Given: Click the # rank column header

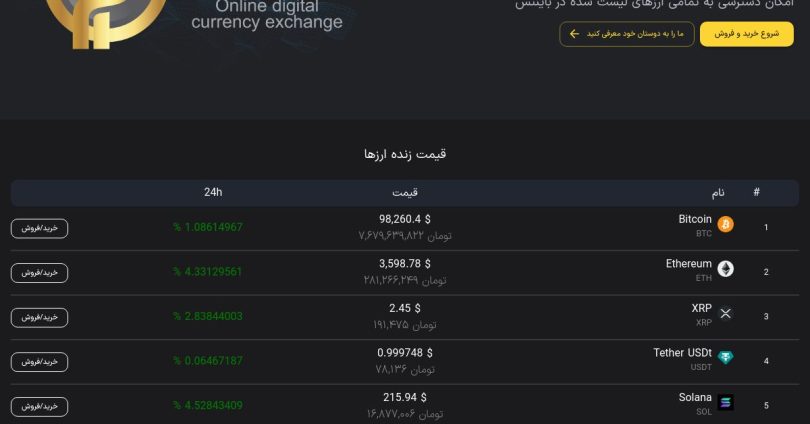Looking at the screenshot, I should tap(756, 192).
